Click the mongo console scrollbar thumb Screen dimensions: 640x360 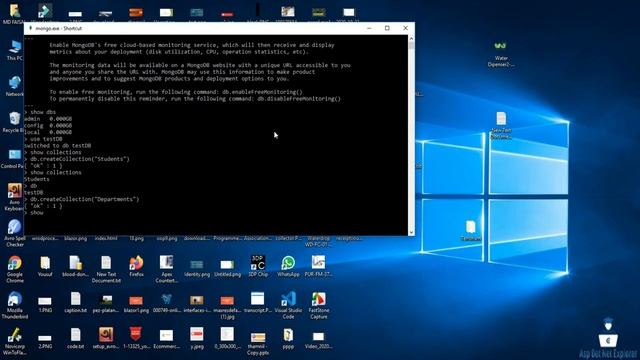point(411,45)
